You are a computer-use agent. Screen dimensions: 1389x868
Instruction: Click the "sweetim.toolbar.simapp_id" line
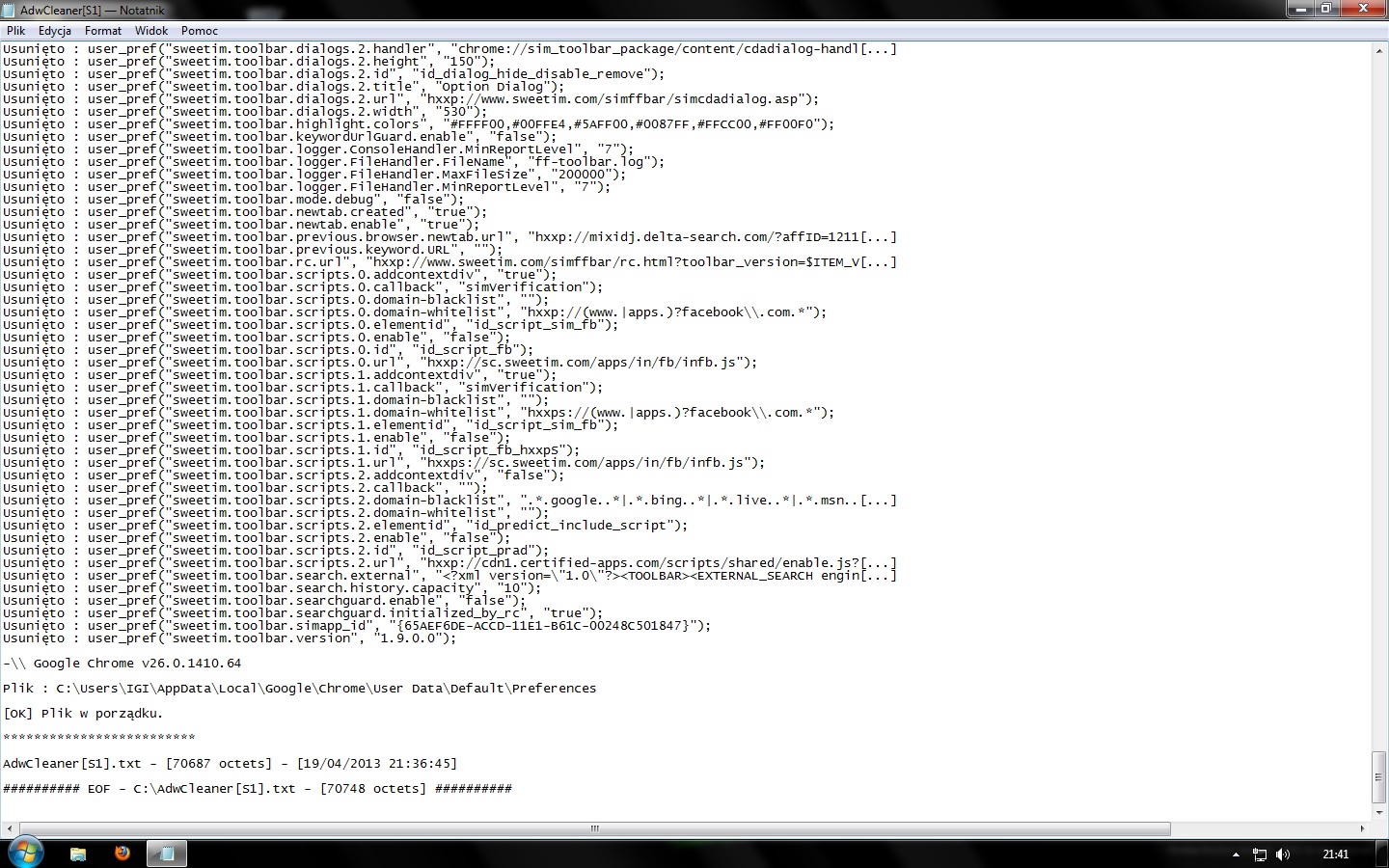[357, 626]
